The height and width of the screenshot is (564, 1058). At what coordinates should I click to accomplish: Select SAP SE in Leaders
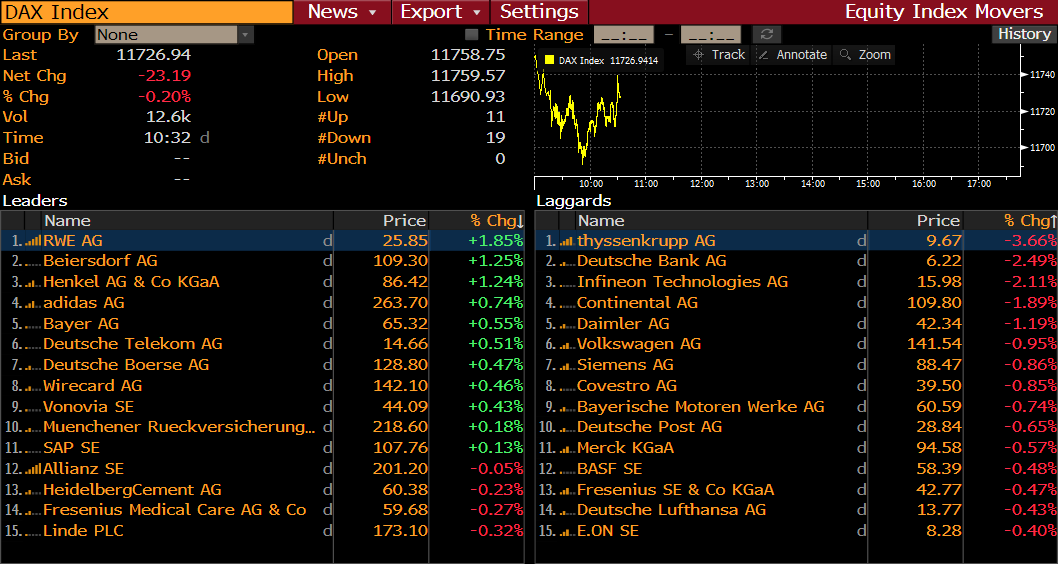coord(262,448)
